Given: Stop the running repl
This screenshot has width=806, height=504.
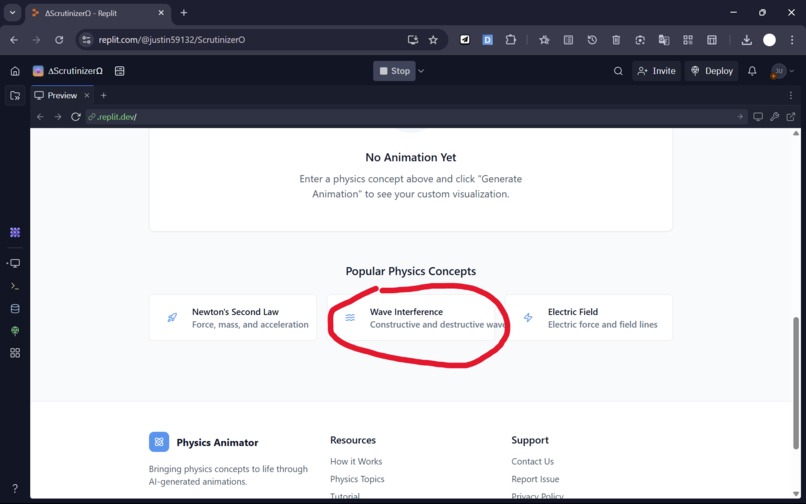Looking at the screenshot, I should pyautogui.click(x=394, y=71).
